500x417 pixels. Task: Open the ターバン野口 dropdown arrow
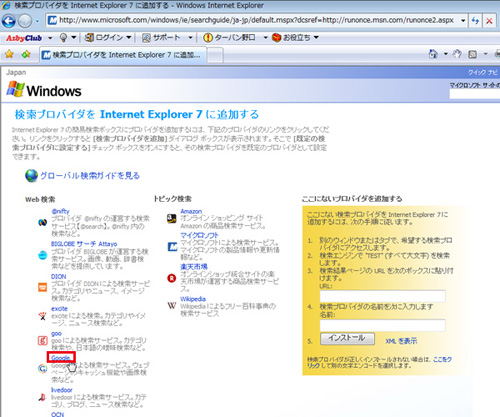[x=265, y=38]
